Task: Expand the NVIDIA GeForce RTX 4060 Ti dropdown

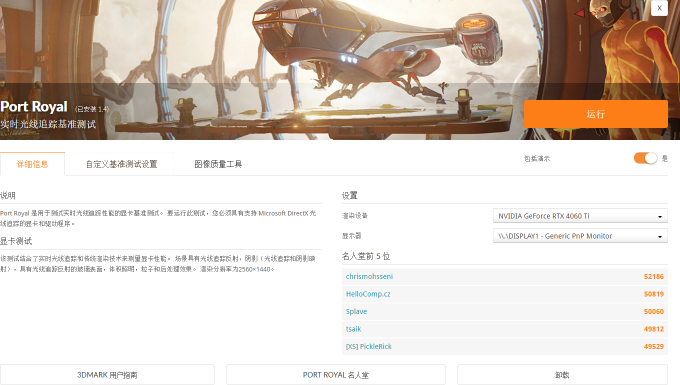Action: 580,216
